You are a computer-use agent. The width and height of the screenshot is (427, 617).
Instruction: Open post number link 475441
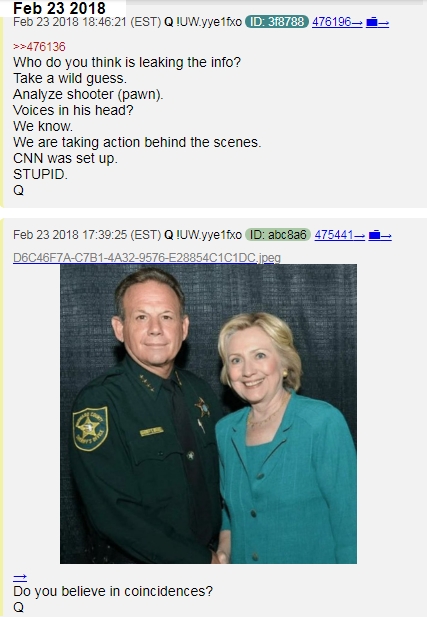[x=340, y=235]
